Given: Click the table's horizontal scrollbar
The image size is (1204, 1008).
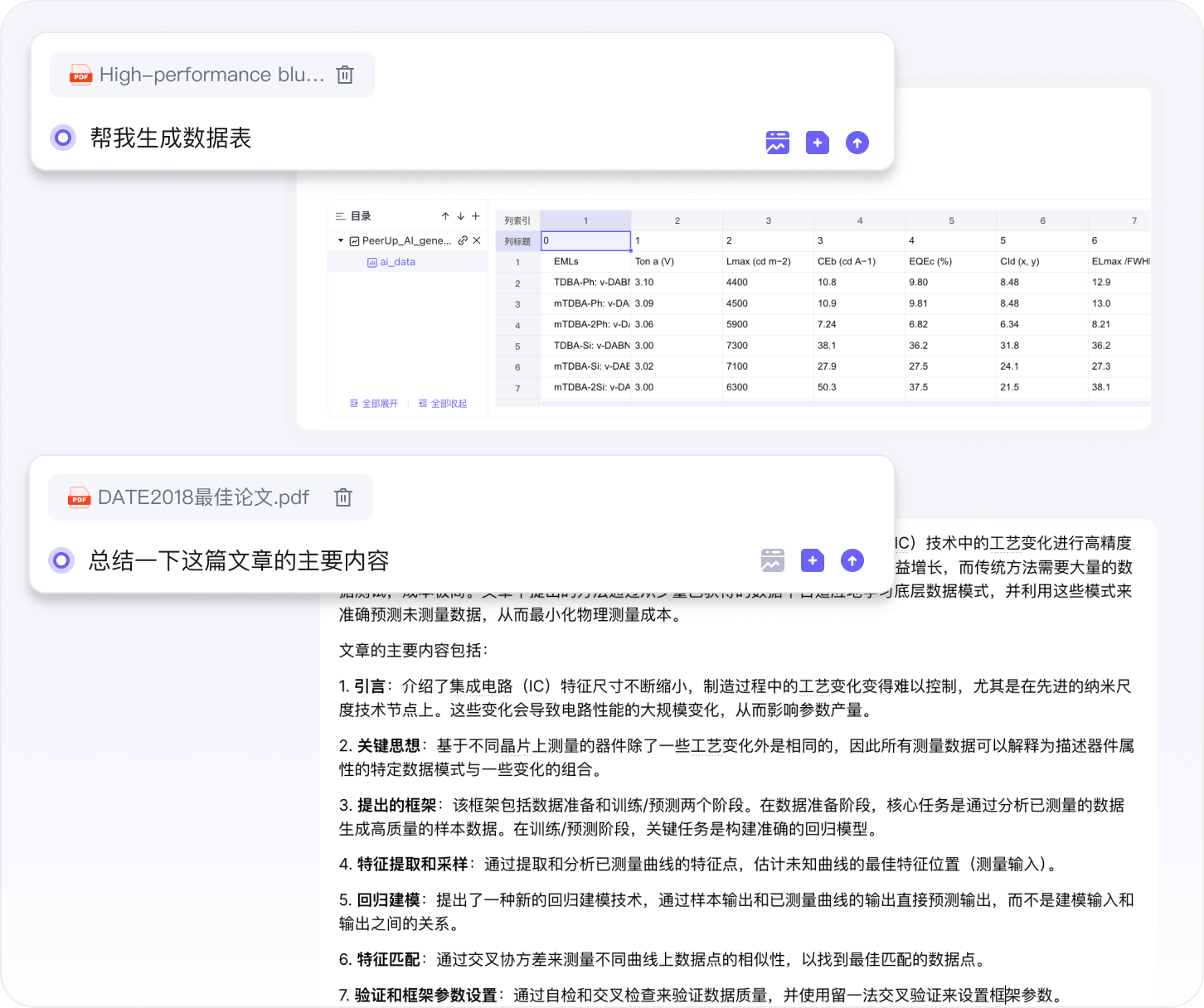Looking at the screenshot, I should (x=845, y=404).
